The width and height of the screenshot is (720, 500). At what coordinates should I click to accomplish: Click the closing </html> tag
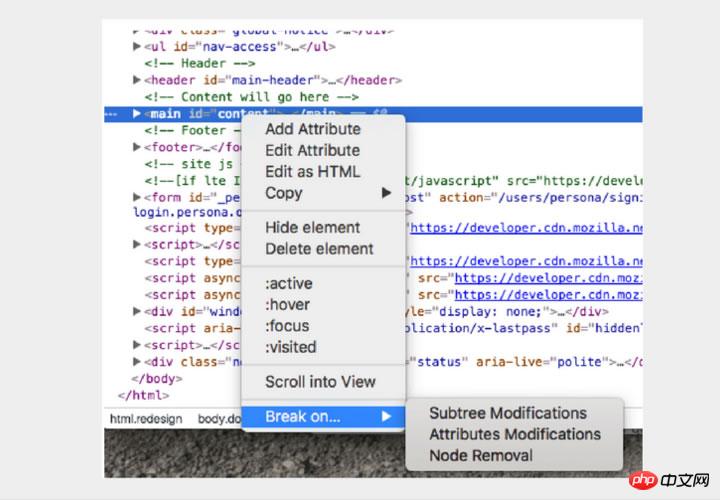click(144, 395)
